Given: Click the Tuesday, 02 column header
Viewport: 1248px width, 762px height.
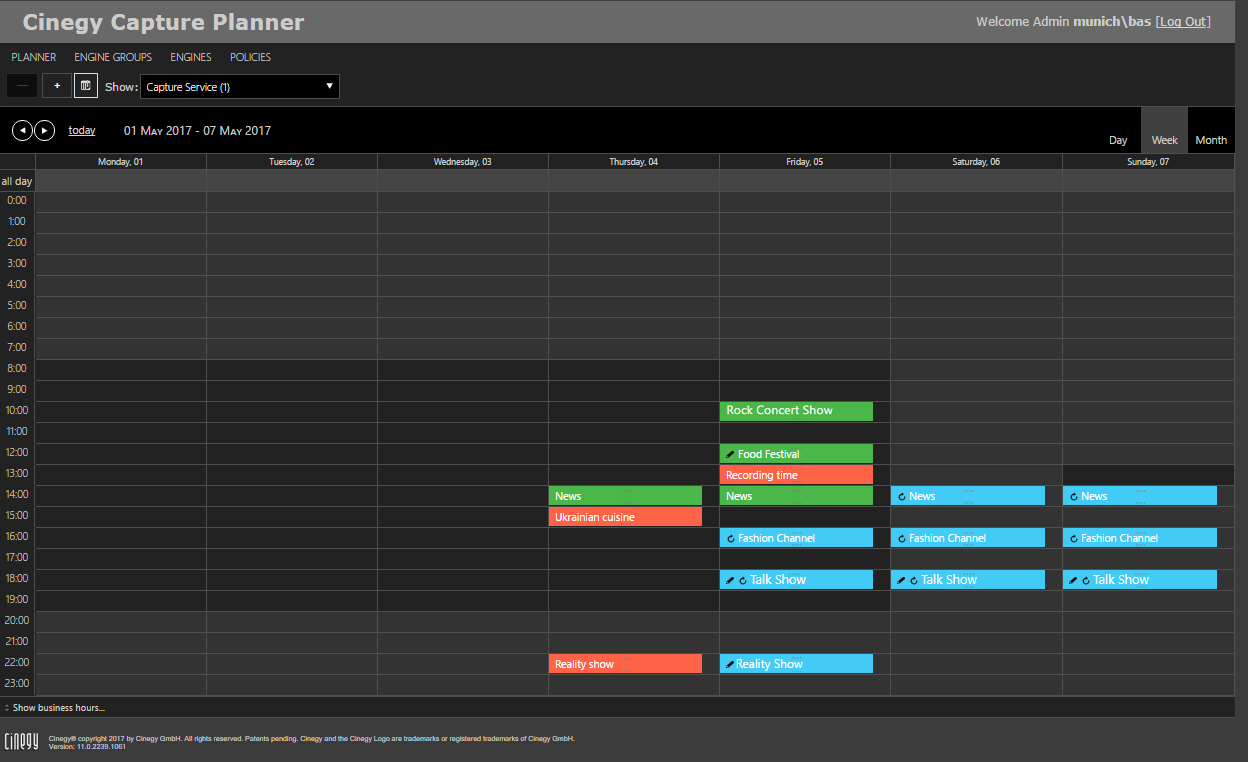Looking at the screenshot, I should 292,161.
